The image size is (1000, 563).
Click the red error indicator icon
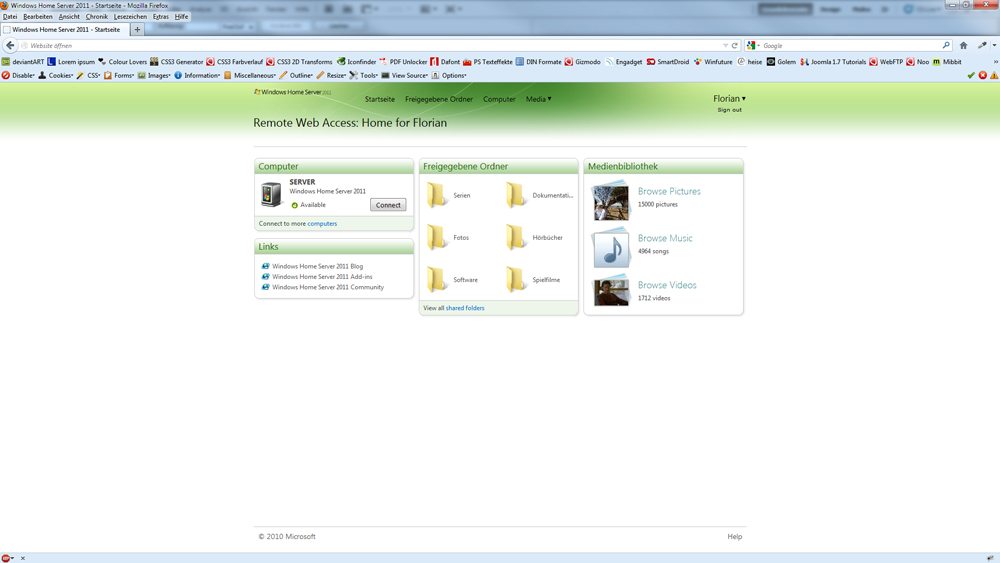pos(983,75)
